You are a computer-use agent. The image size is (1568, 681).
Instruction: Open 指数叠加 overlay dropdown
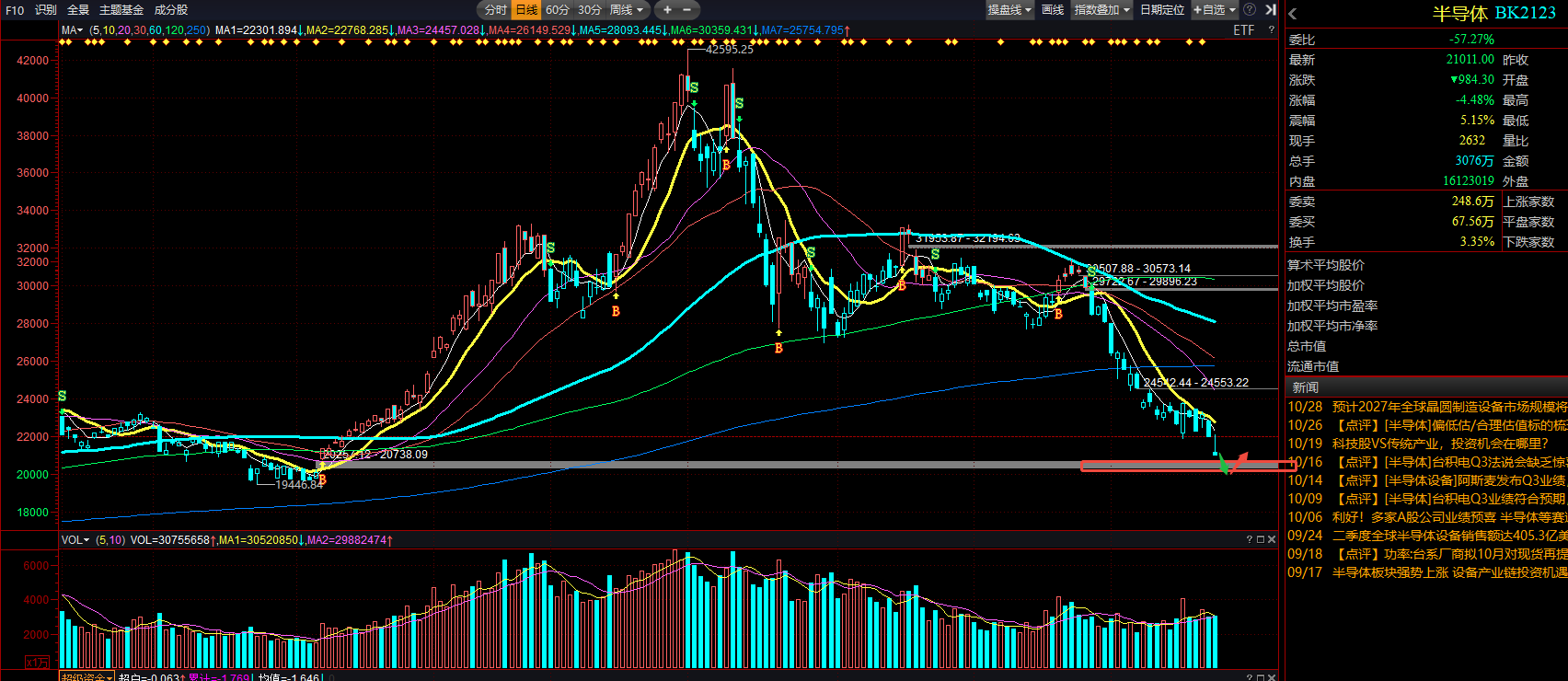click(1102, 9)
